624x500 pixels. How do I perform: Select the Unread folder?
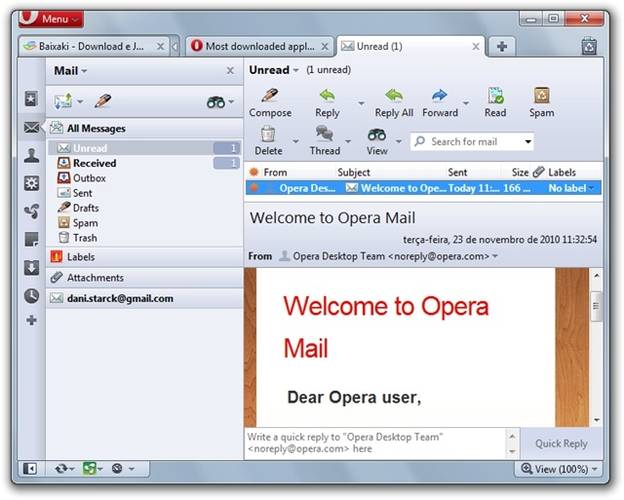click(145, 148)
